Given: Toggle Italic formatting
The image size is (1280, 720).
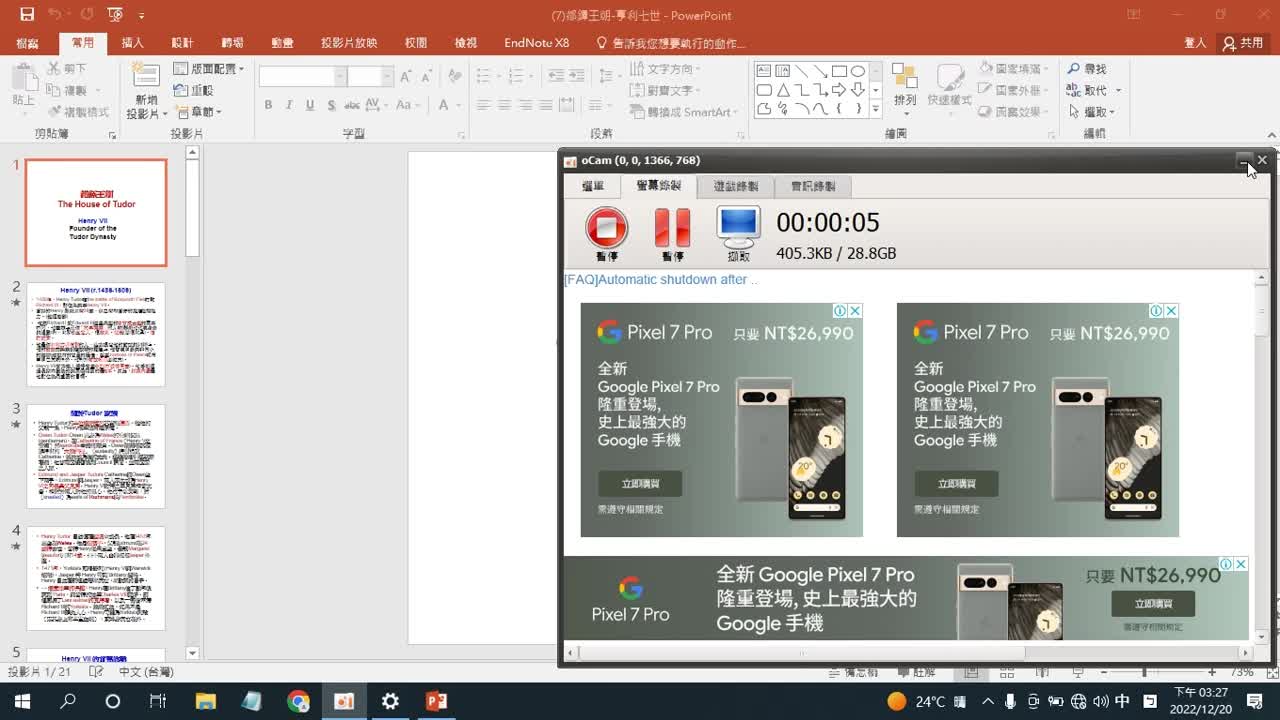Looking at the screenshot, I should pyautogui.click(x=289, y=105).
